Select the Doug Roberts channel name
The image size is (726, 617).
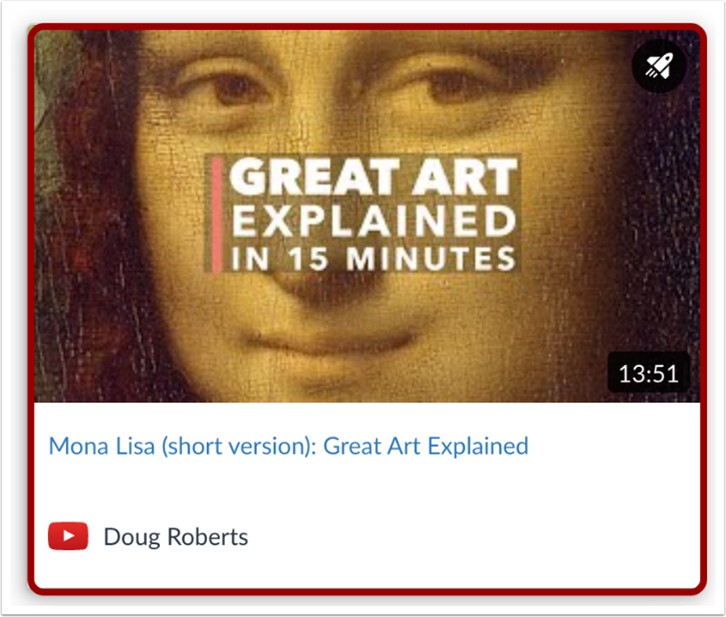[175, 537]
